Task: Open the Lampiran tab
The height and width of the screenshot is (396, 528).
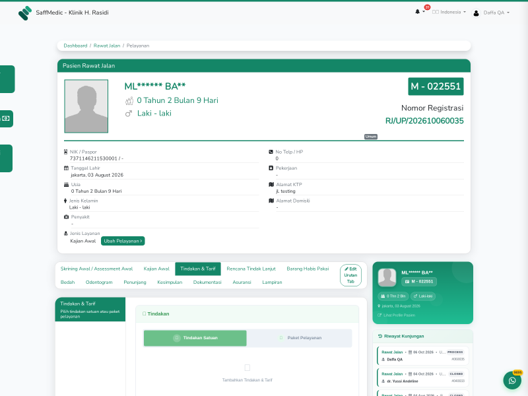Action: 272,282
